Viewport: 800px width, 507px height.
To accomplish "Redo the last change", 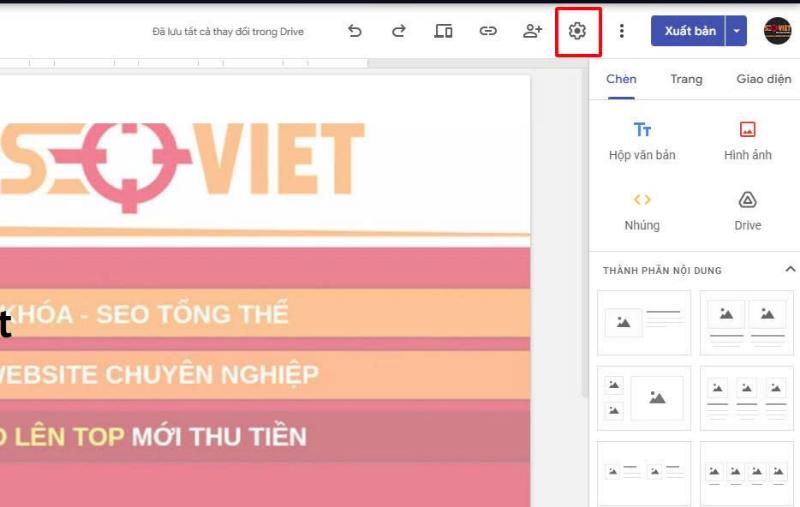I will pyautogui.click(x=399, y=31).
